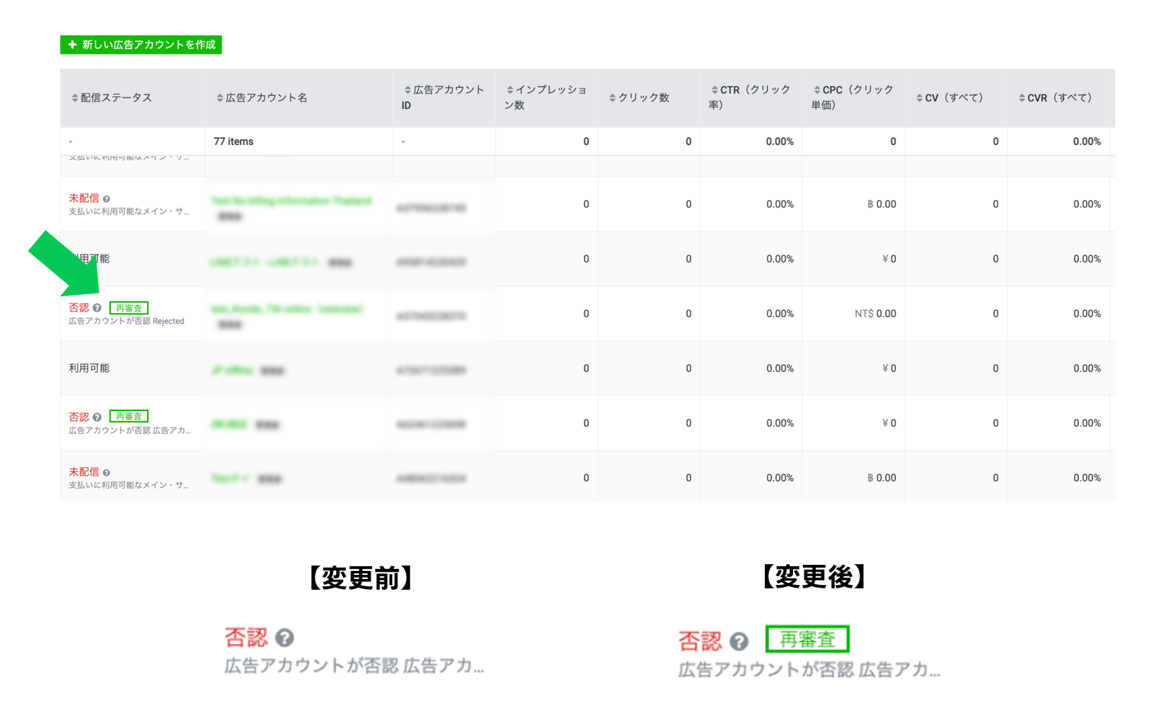1165x720 pixels.
Task: Open help icon beside 未配信 in the bottom row
Action: point(106,472)
